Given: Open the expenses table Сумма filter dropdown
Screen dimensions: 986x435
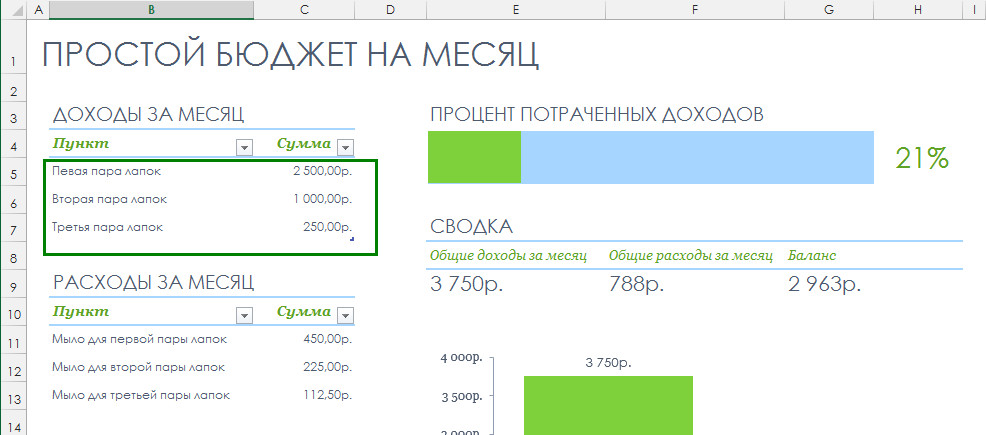Looking at the screenshot, I should 346,316.
